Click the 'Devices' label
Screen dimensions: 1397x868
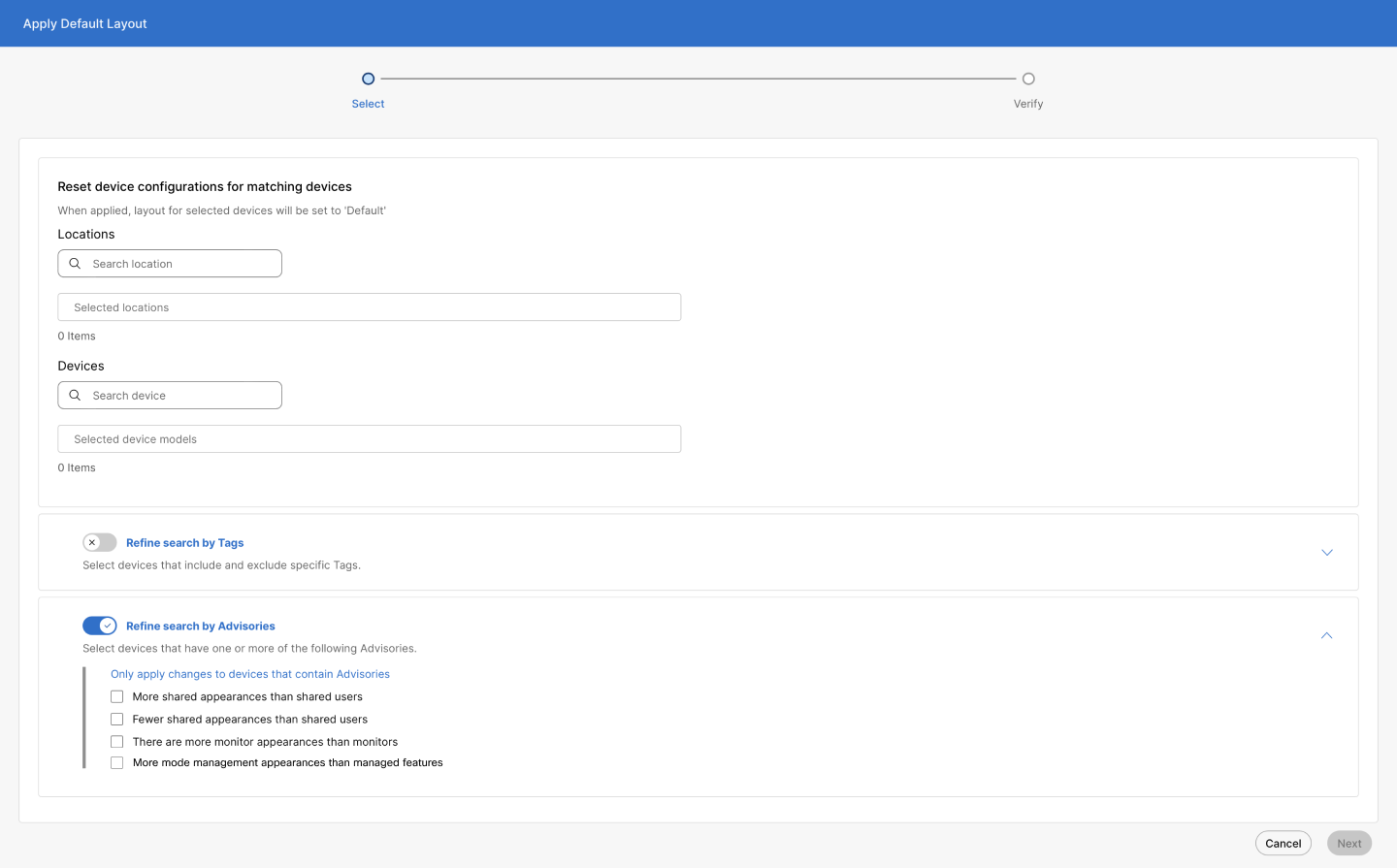(x=81, y=367)
